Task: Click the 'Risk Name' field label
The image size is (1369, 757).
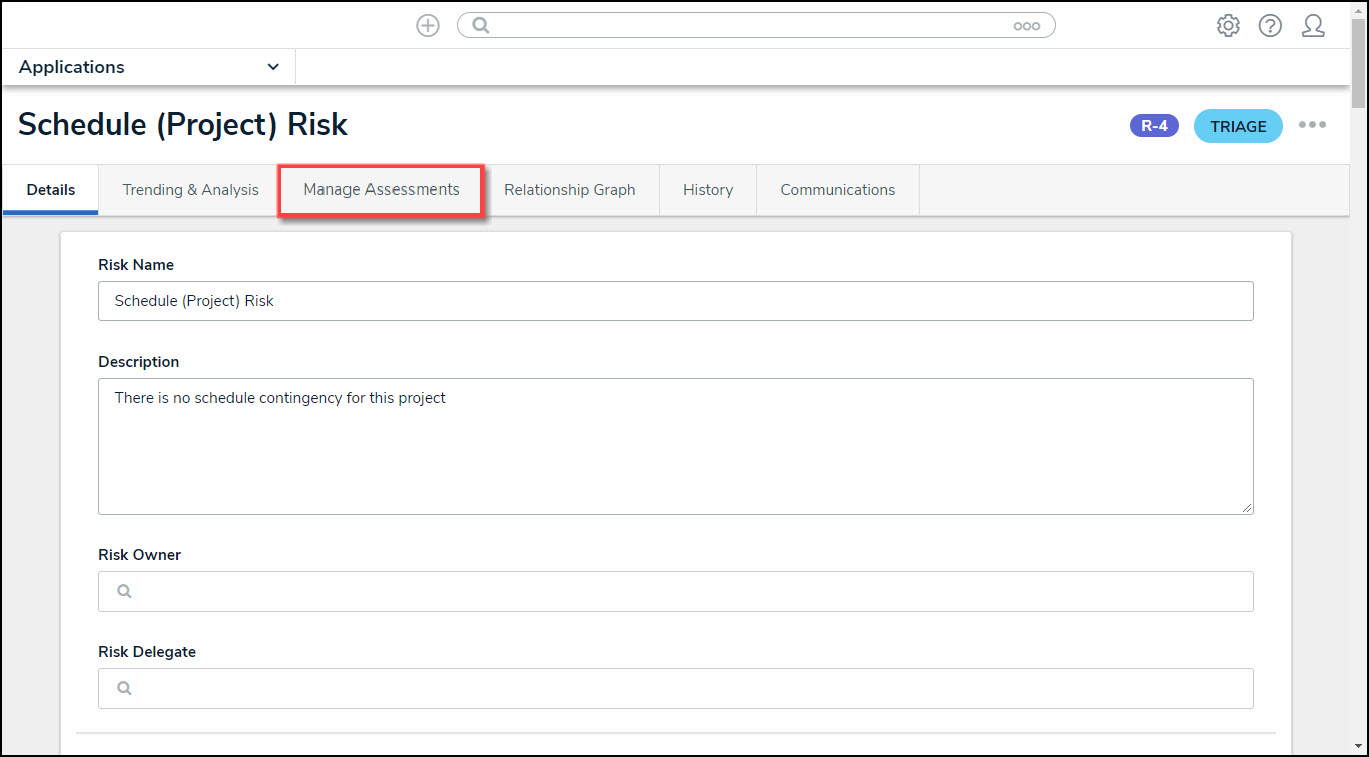Action: click(136, 265)
